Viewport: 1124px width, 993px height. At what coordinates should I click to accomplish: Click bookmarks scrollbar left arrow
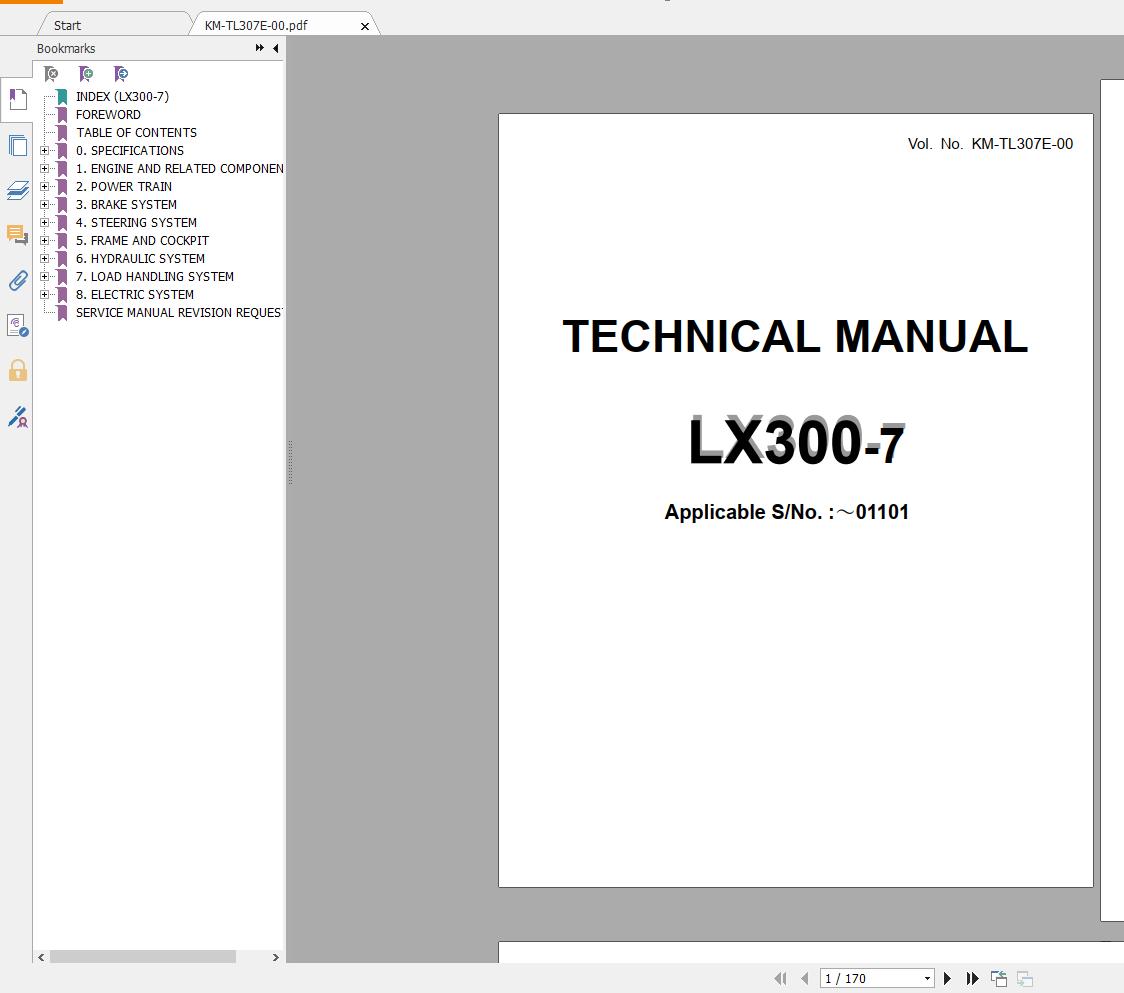click(x=41, y=957)
